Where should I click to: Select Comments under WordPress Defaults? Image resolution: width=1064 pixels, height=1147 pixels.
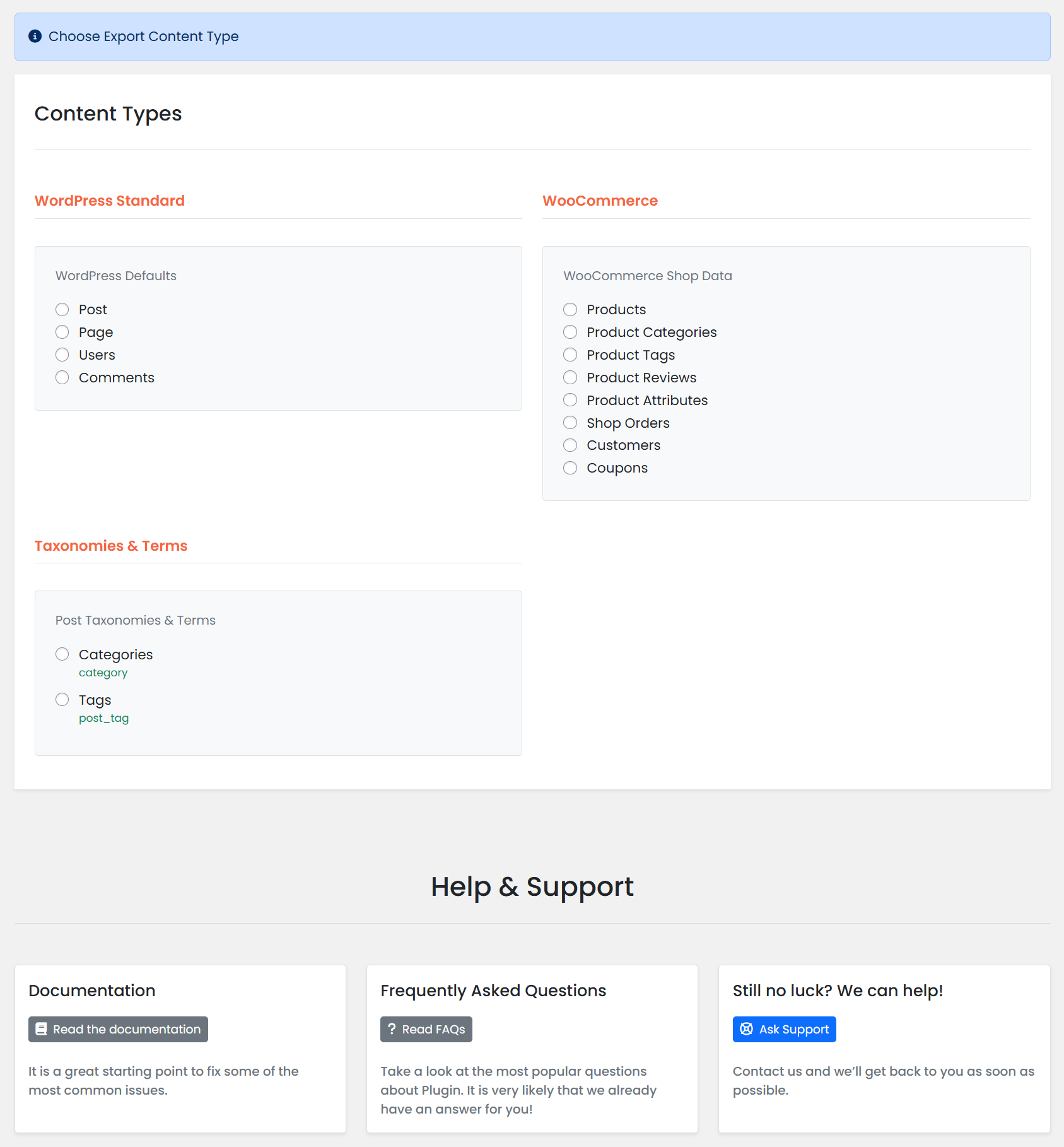pos(62,377)
